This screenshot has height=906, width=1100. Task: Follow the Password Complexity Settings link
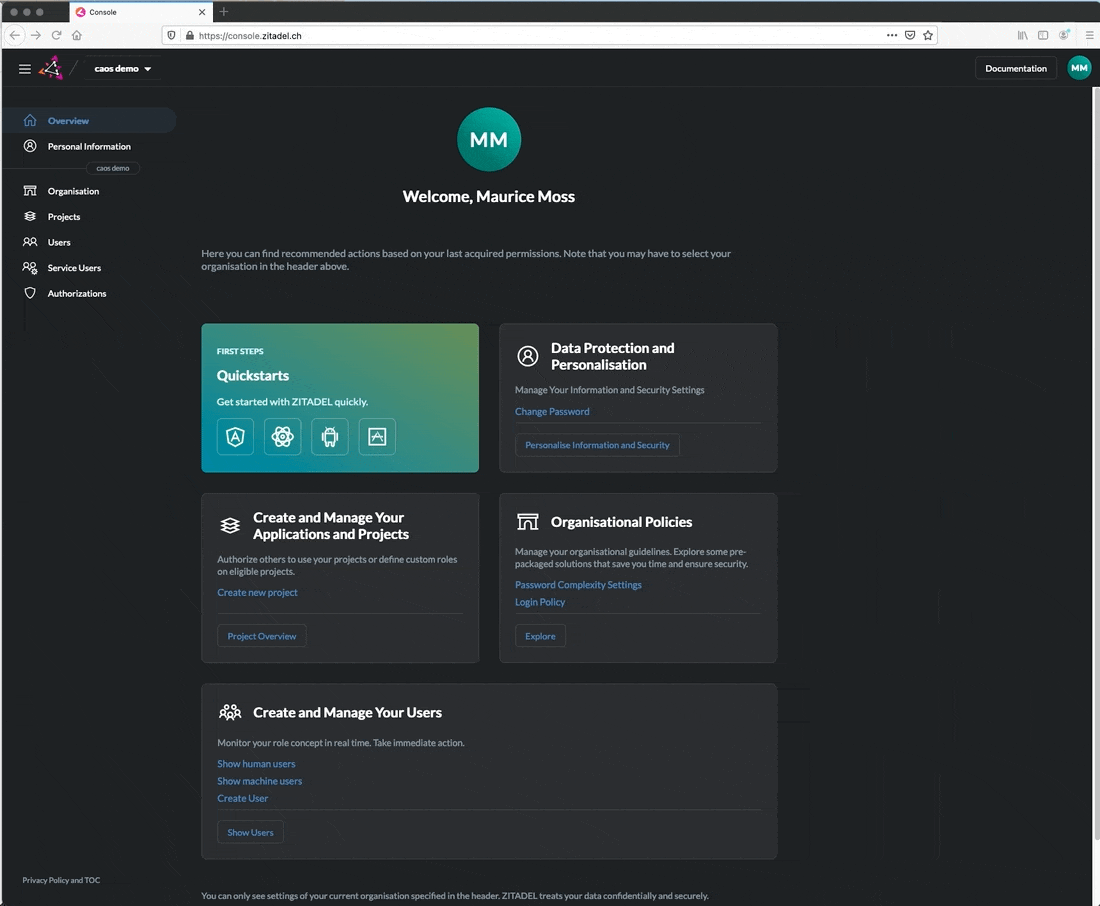[x=578, y=585]
